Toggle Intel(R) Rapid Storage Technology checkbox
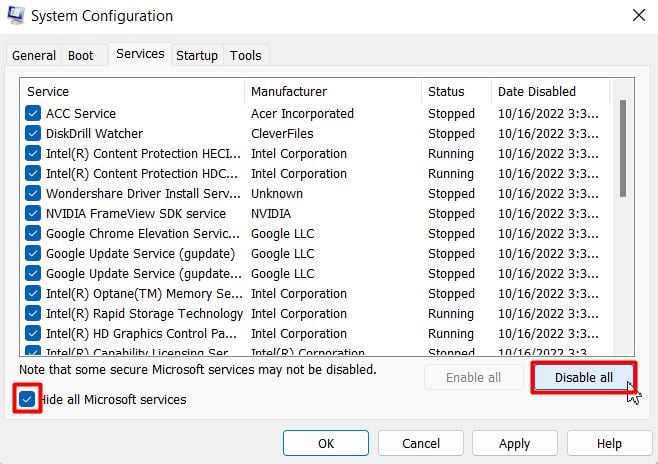Image resolution: width=658 pixels, height=464 pixels. pos(33,314)
